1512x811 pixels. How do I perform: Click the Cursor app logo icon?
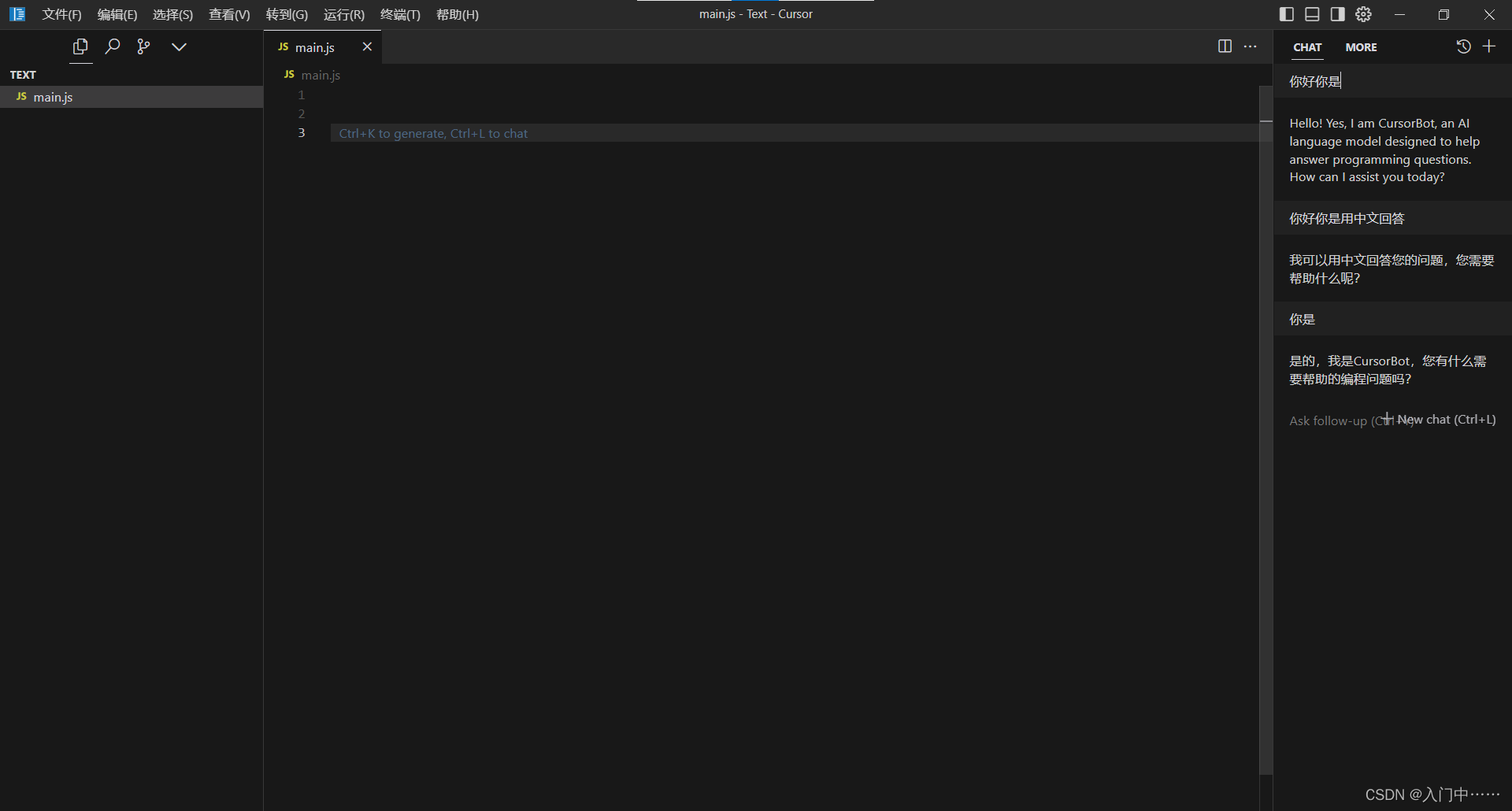coord(17,14)
